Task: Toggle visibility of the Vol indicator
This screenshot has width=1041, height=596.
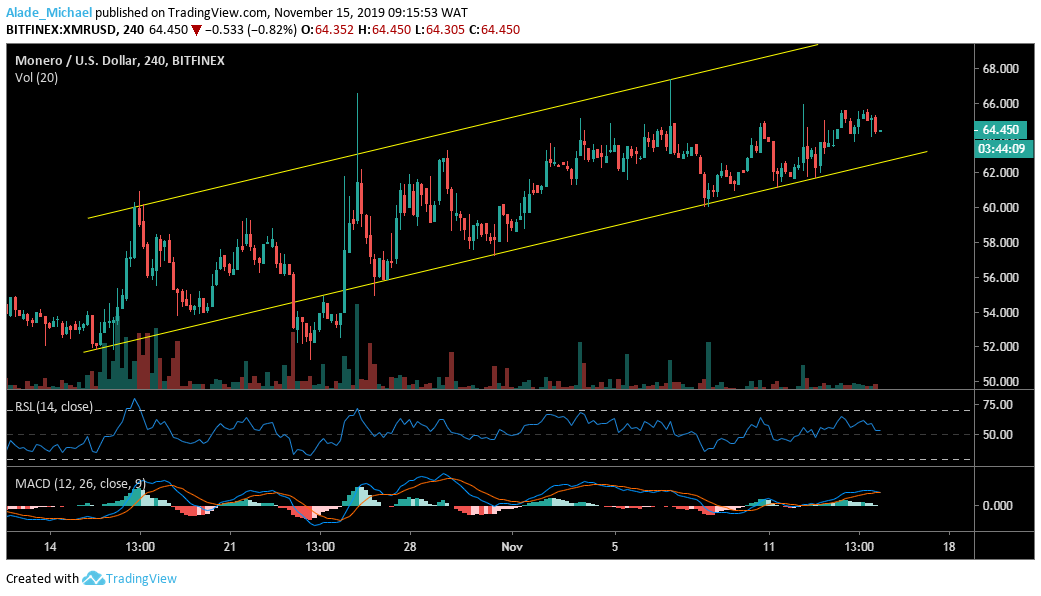Action: [36, 75]
